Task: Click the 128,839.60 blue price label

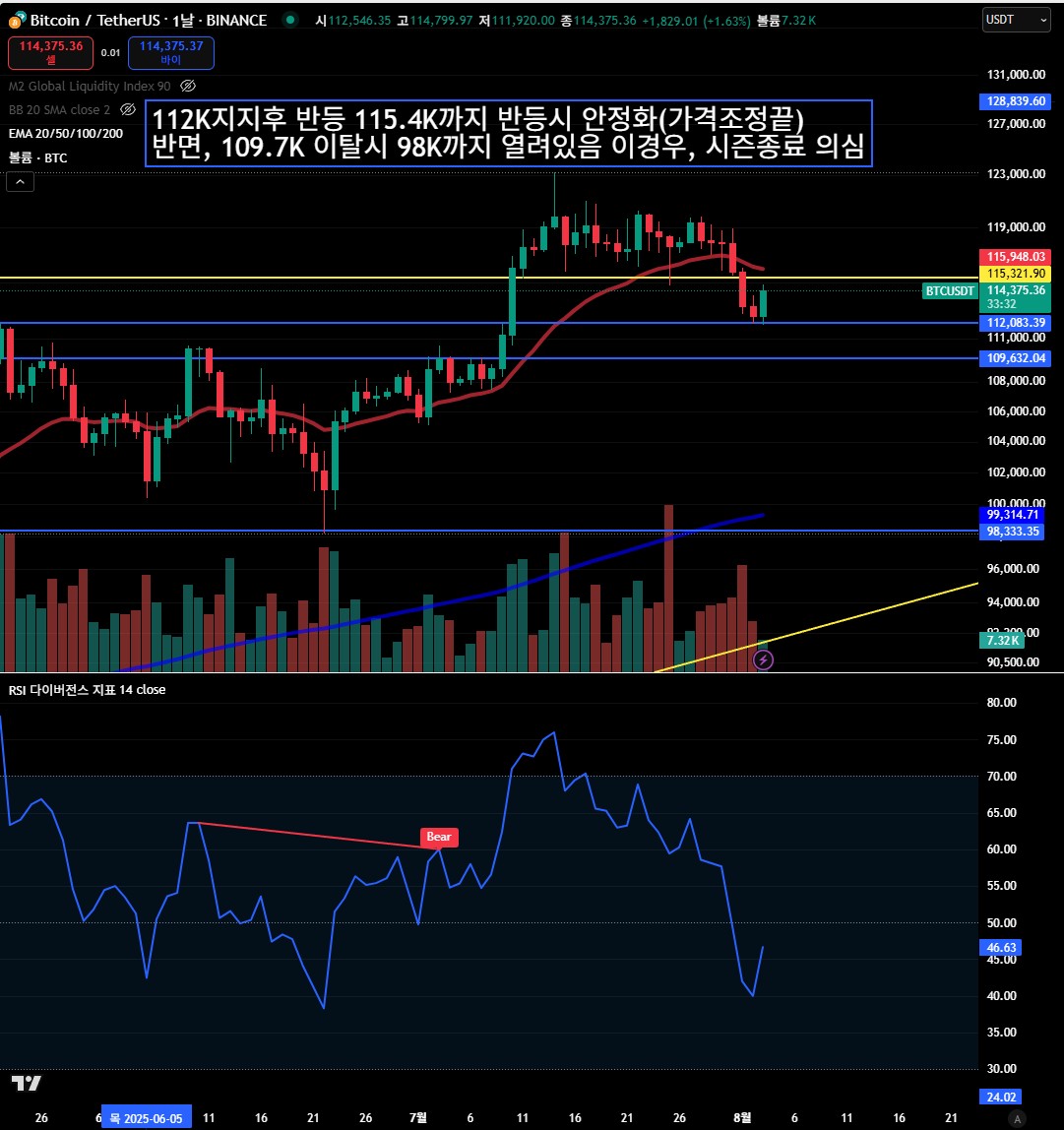Action: pos(1015,100)
